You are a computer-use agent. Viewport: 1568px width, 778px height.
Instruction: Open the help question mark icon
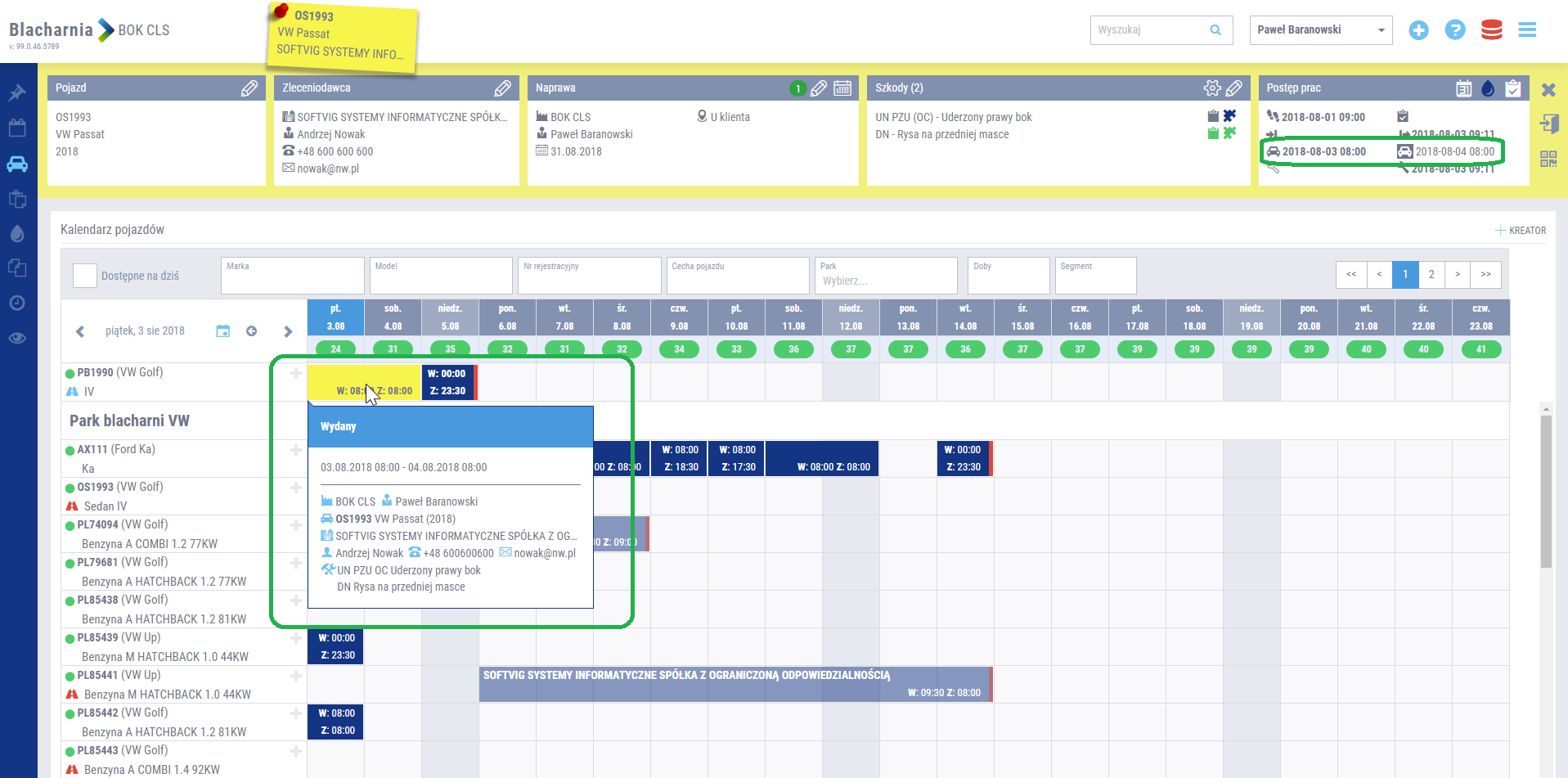point(1454,30)
